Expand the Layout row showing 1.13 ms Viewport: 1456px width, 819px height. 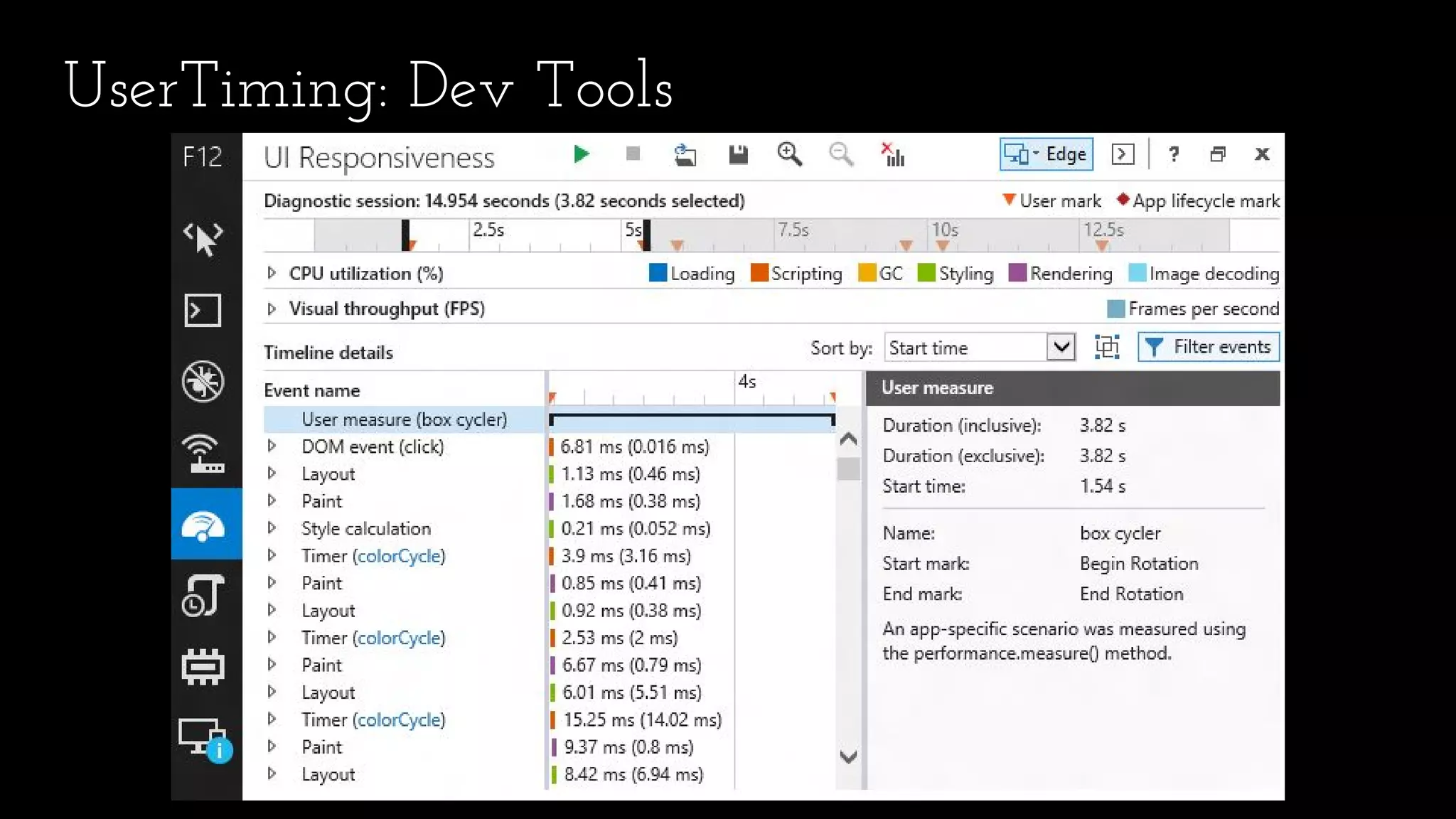pyautogui.click(x=271, y=473)
